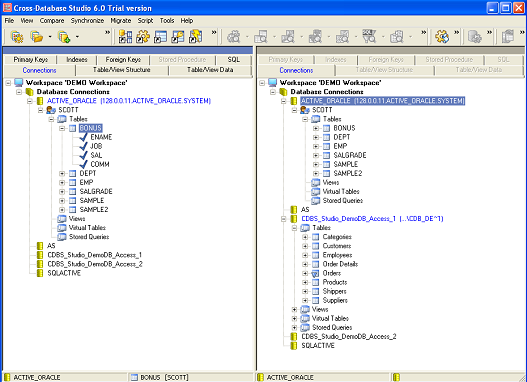Collapse the CDBS_Studio_DemoDB_Access_1 node in right pane
527x382 pixels.
284,219
